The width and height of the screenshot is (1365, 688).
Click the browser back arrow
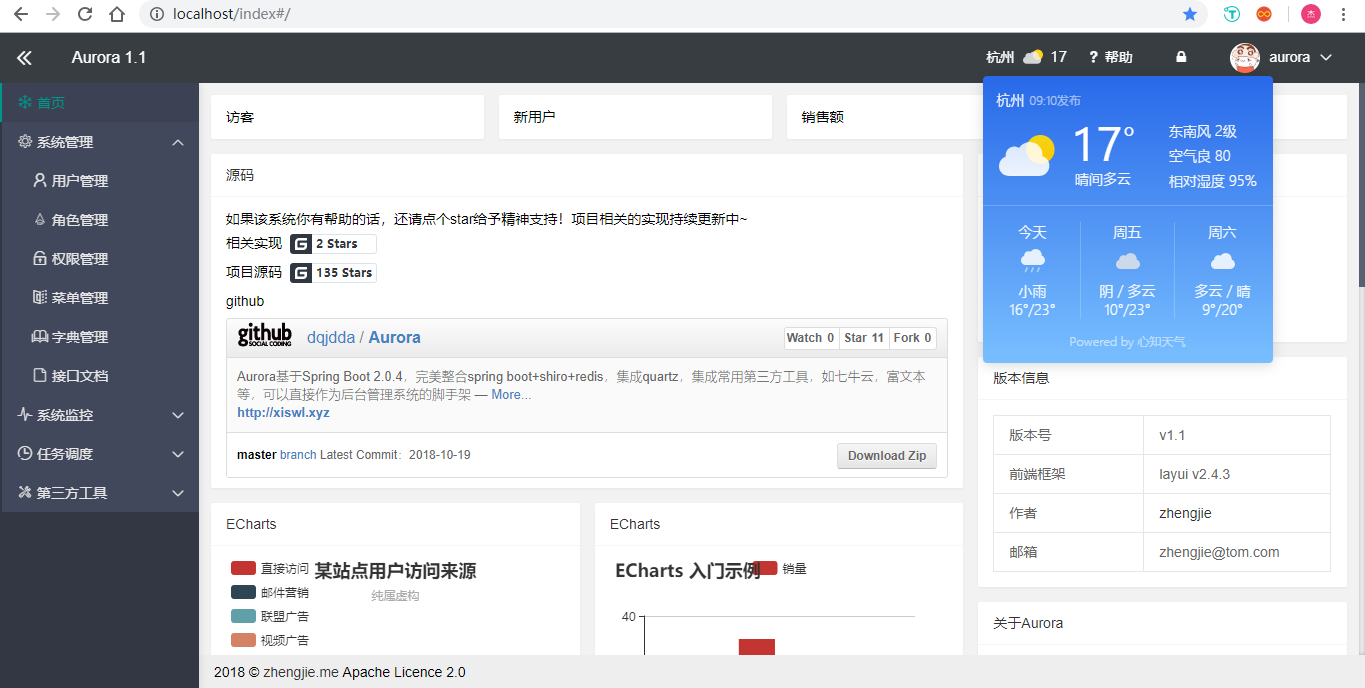pyautogui.click(x=20, y=14)
